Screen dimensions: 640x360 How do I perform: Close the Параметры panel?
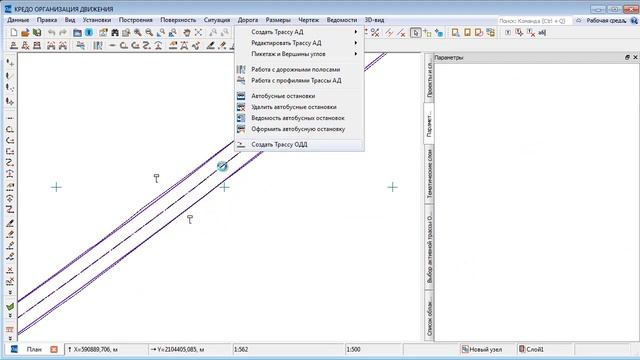635,58
